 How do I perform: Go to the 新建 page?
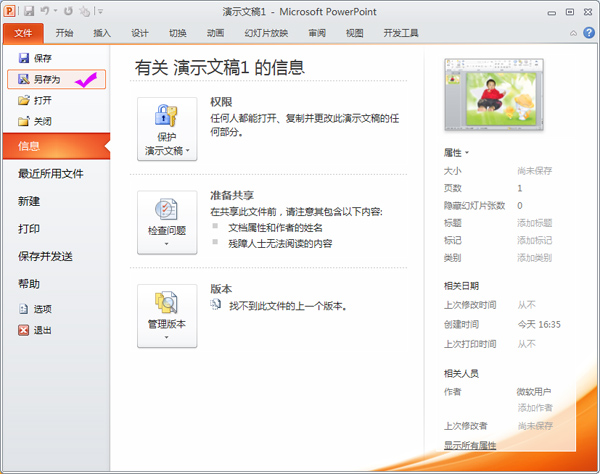point(29,201)
